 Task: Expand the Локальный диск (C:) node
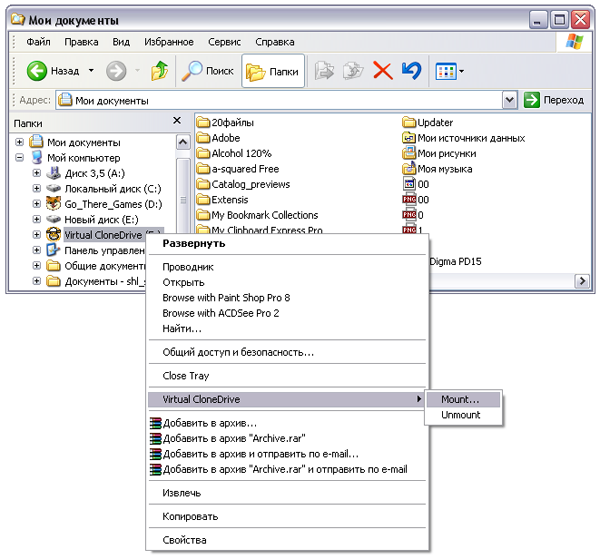tap(36, 188)
